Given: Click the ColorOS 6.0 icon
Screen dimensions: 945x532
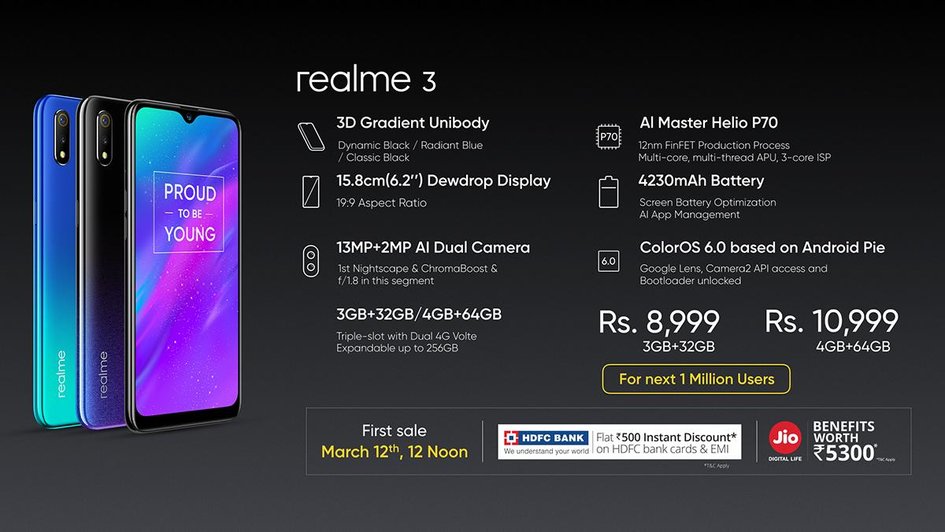Looking at the screenshot, I should (x=608, y=261).
